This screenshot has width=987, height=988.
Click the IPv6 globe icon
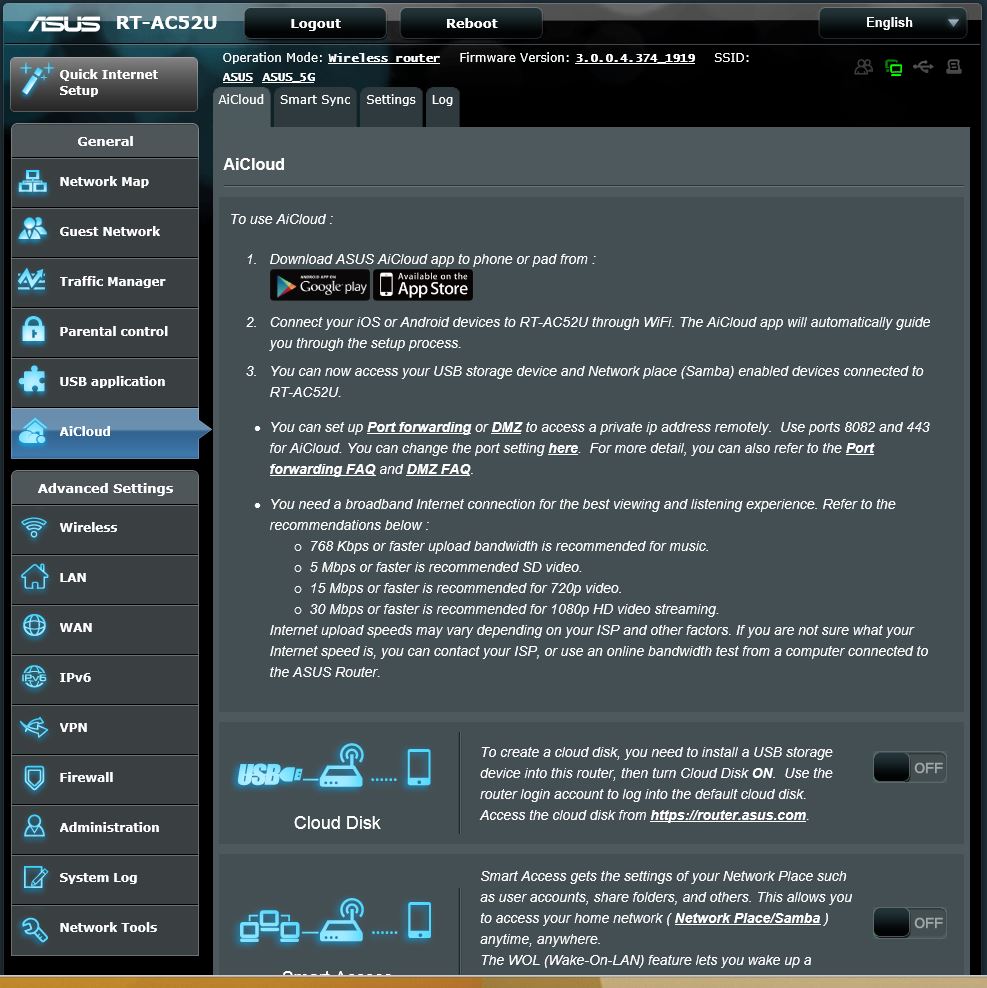(x=34, y=677)
